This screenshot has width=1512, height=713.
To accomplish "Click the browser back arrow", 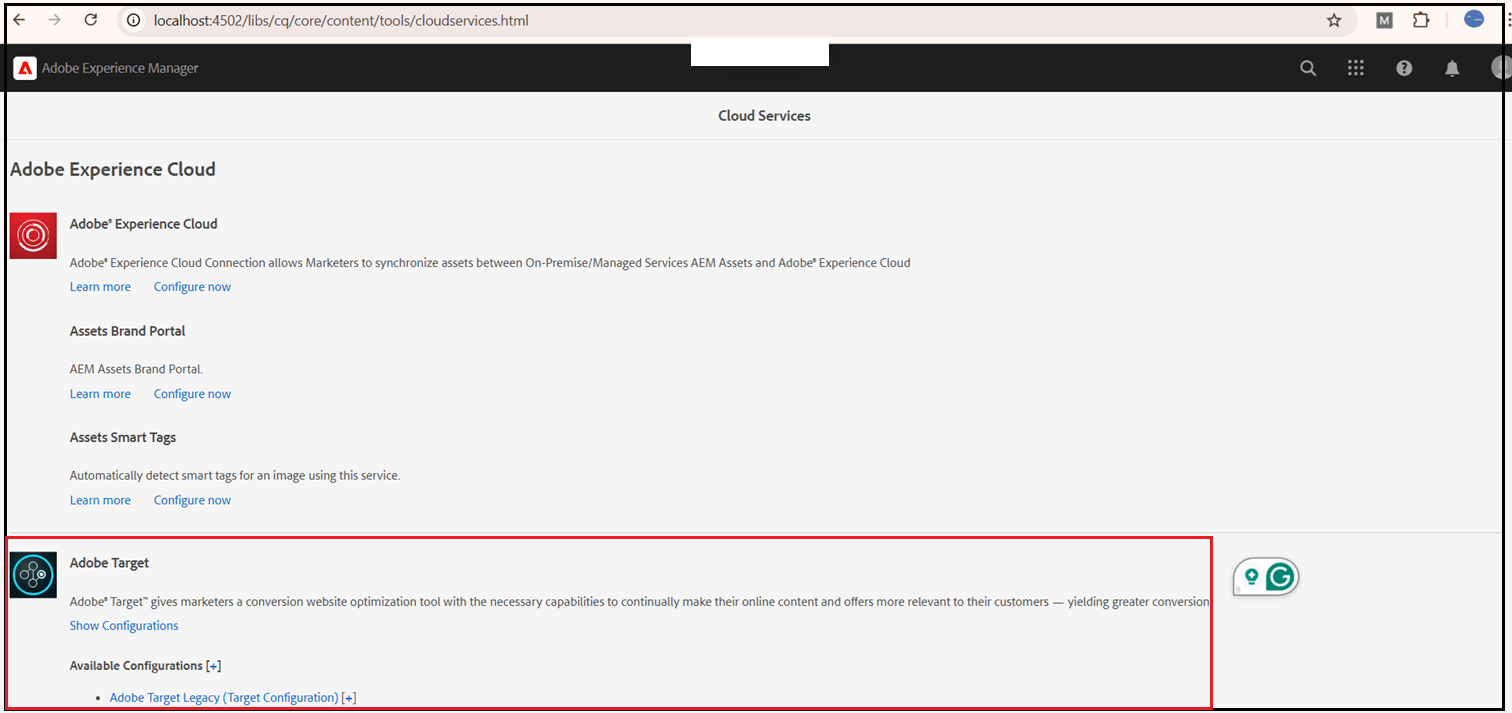I will click(x=19, y=20).
